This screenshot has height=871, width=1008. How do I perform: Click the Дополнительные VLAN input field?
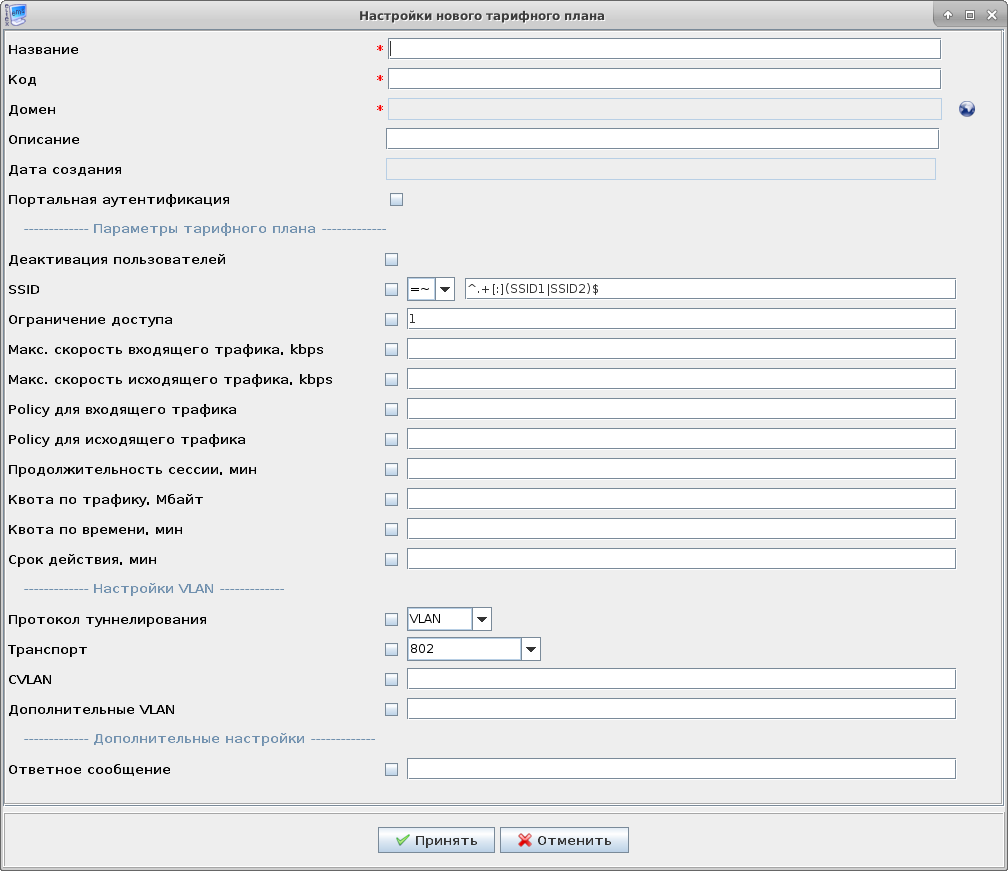681,709
